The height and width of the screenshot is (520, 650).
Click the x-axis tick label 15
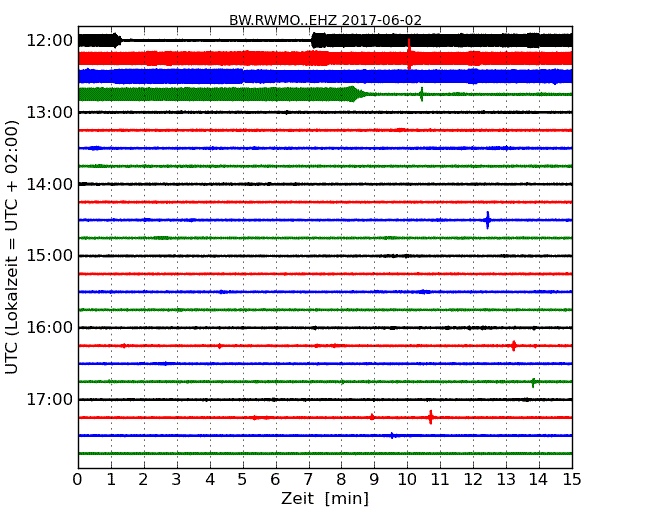pos(572,480)
